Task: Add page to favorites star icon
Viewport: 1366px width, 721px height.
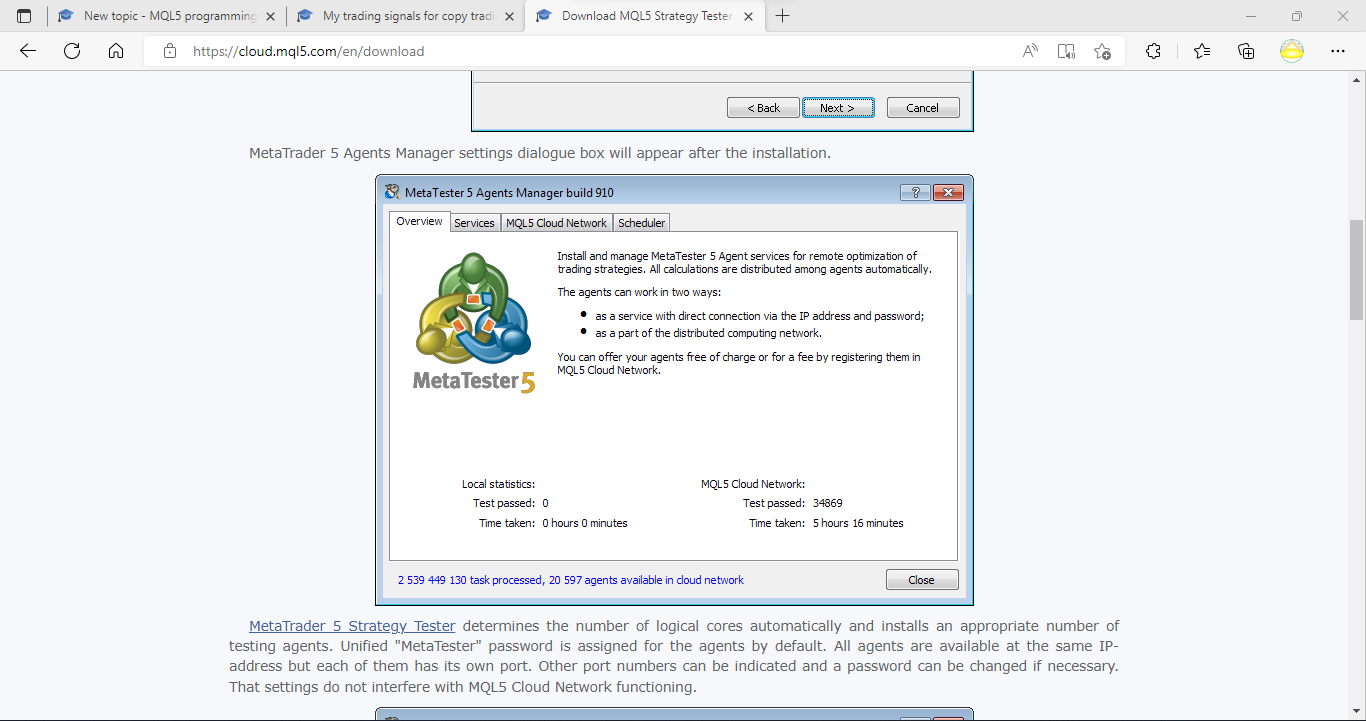Action: coord(1102,51)
